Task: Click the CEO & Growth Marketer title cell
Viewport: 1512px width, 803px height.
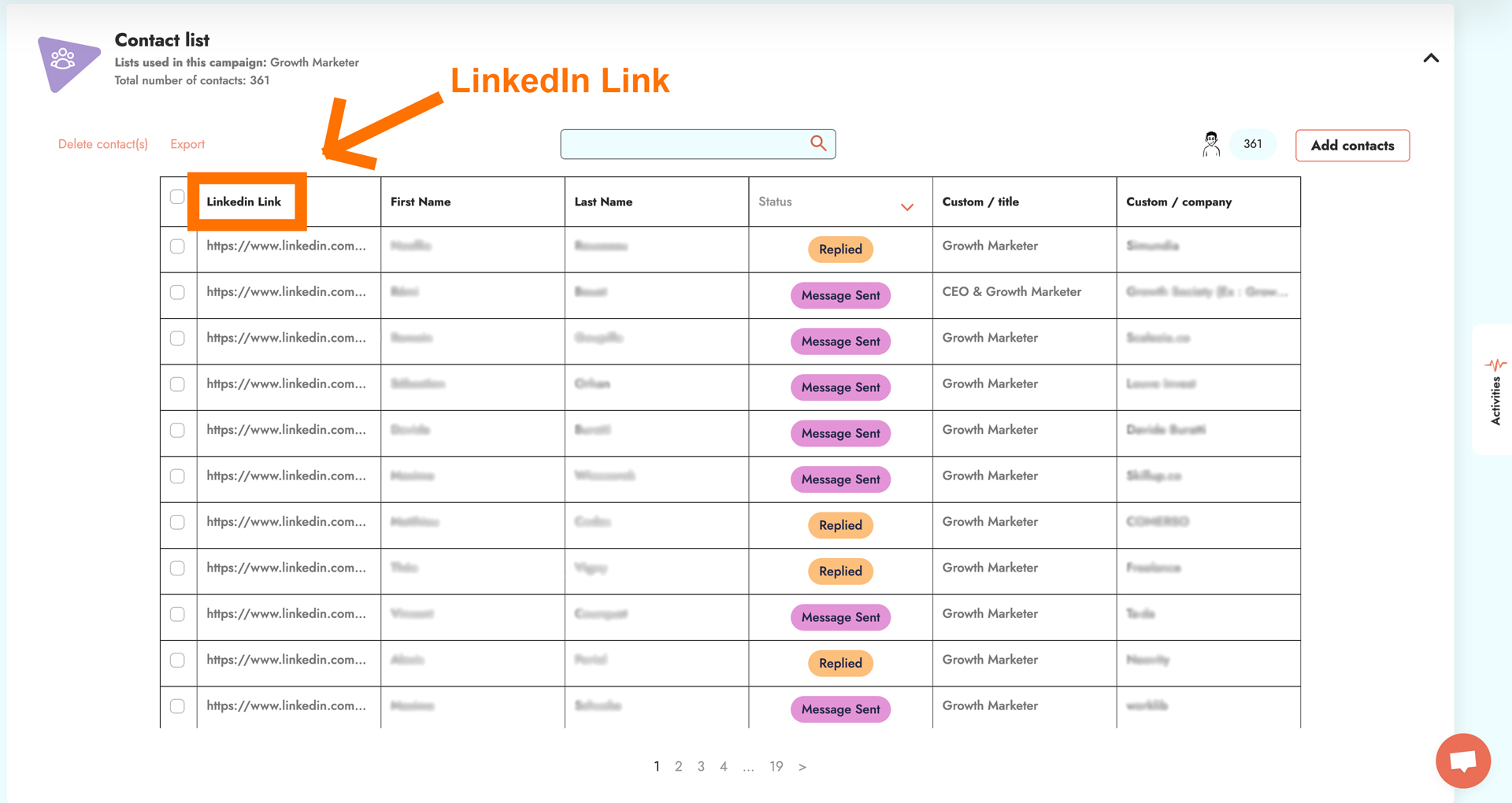Action: click(x=1011, y=291)
